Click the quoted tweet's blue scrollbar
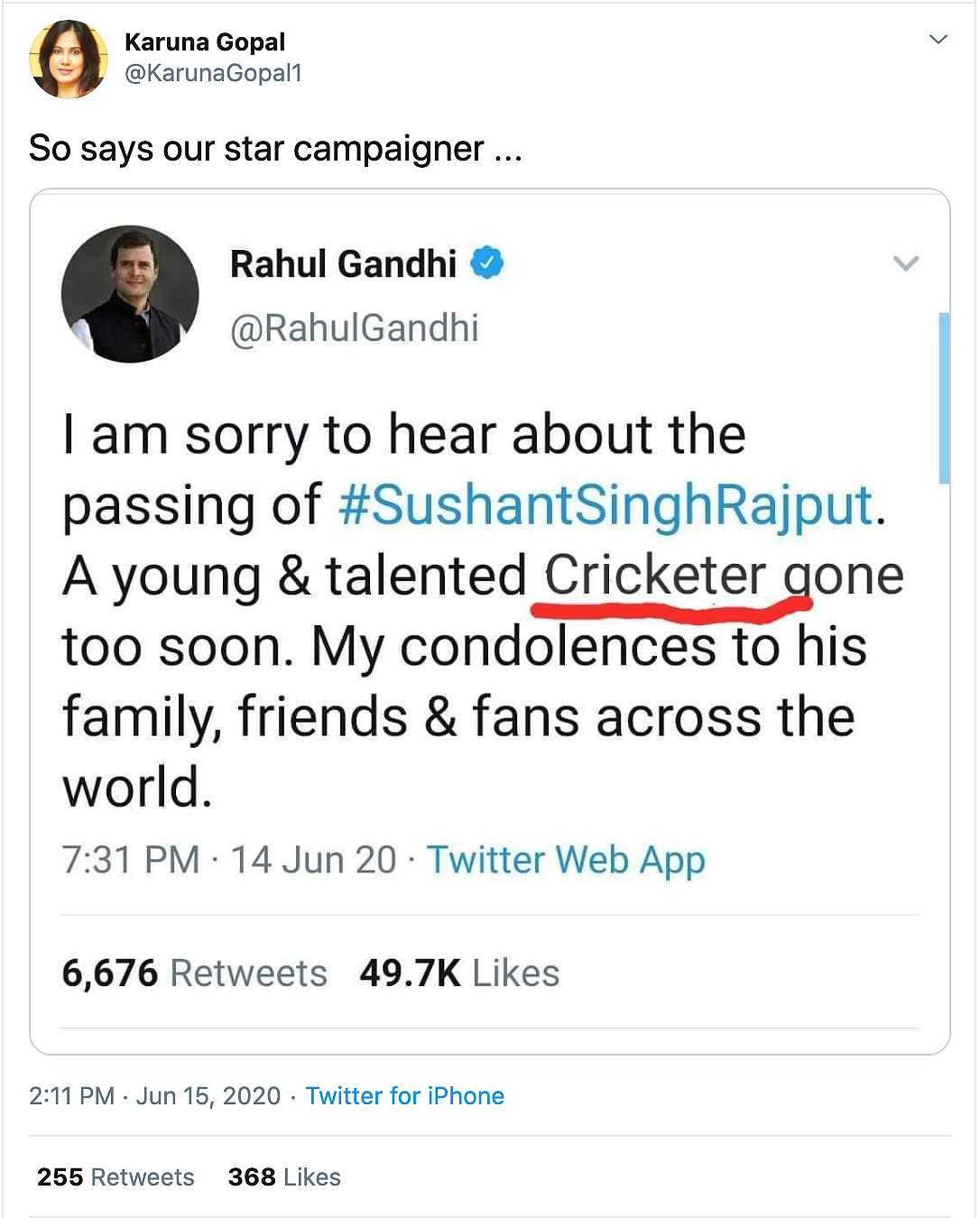 pos(944,398)
